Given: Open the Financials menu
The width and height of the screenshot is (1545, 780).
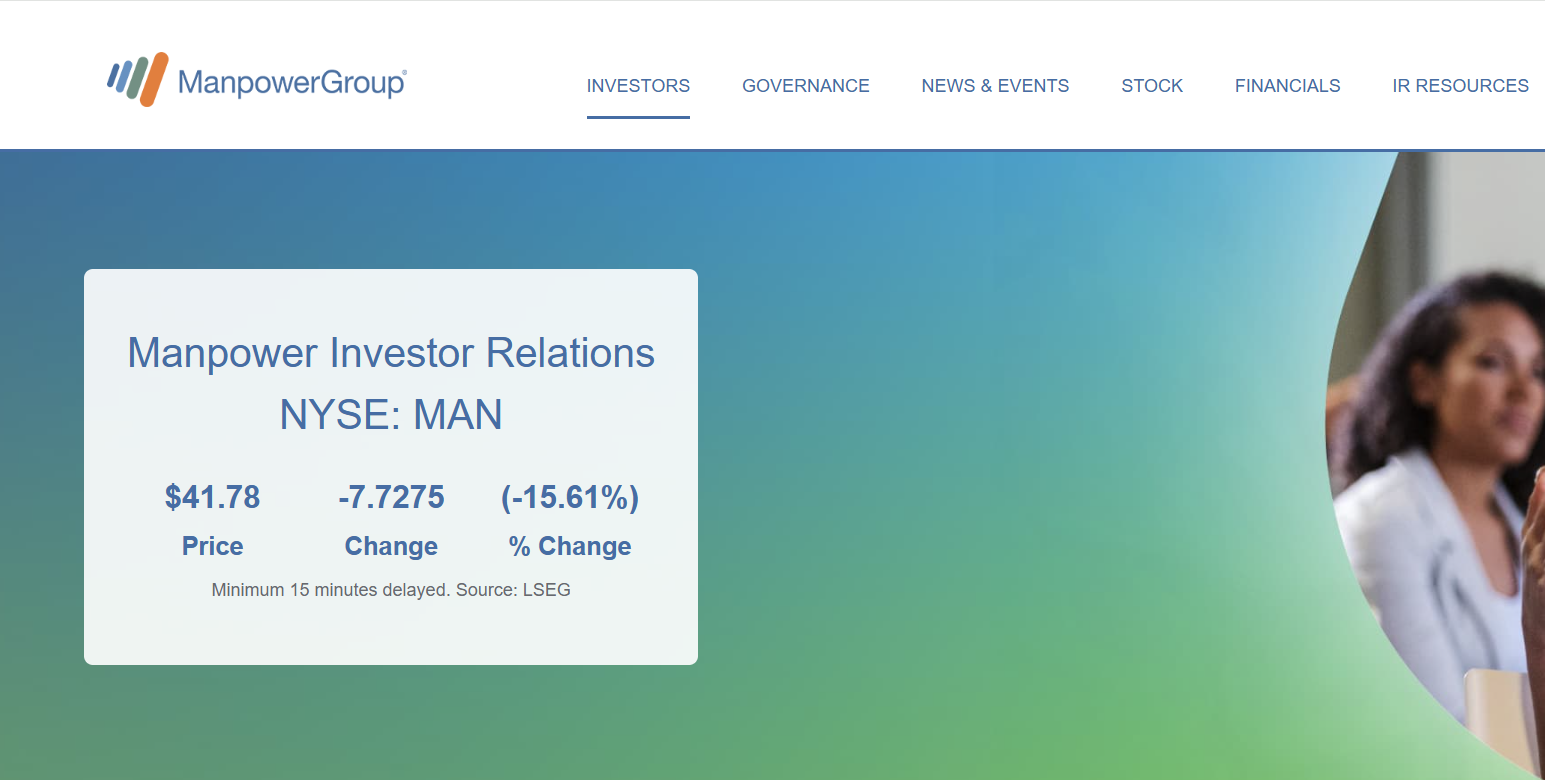Looking at the screenshot, I should tap(1287, 86).
